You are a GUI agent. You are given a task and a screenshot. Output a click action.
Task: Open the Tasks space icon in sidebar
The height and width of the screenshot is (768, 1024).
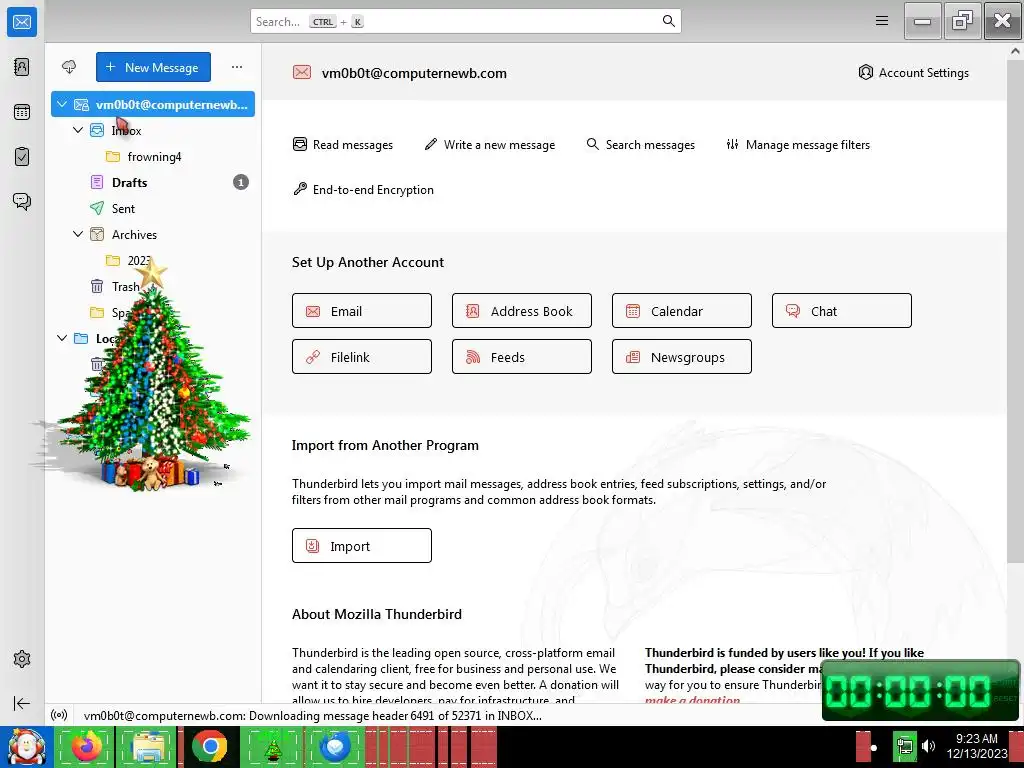[22, 157]
